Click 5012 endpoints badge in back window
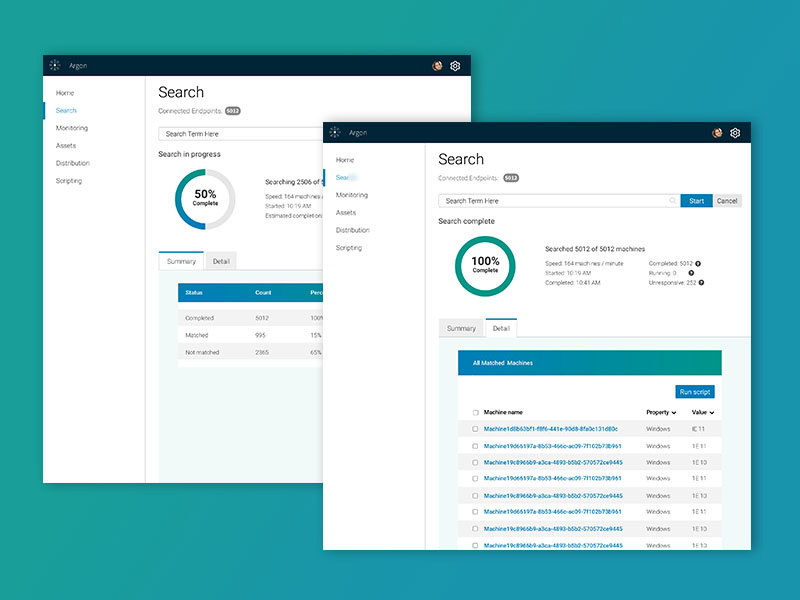 pos(233,111)
